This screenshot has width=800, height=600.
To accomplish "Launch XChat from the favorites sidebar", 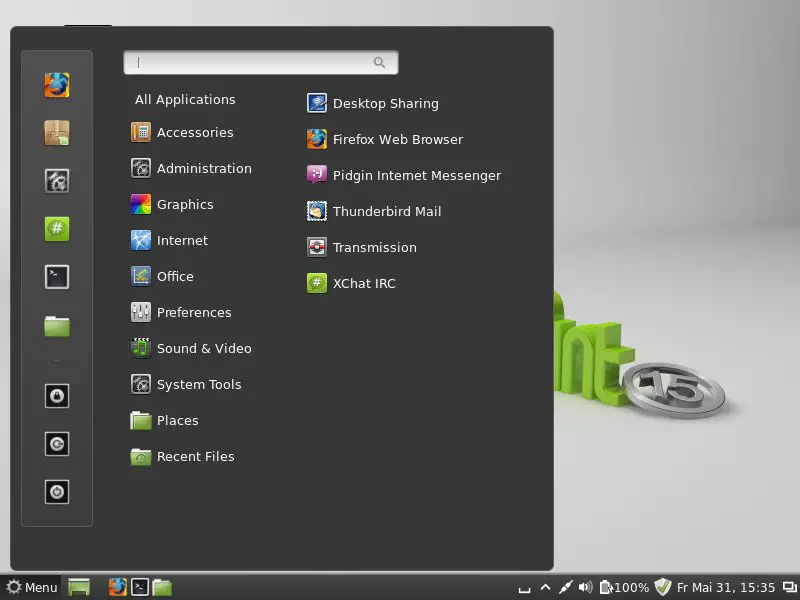I will coord(57,229).
